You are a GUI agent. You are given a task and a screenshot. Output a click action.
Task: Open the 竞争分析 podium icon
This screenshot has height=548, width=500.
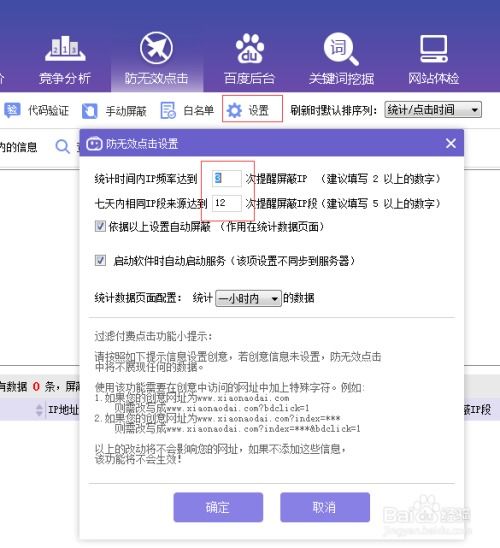tap(65, 49)
